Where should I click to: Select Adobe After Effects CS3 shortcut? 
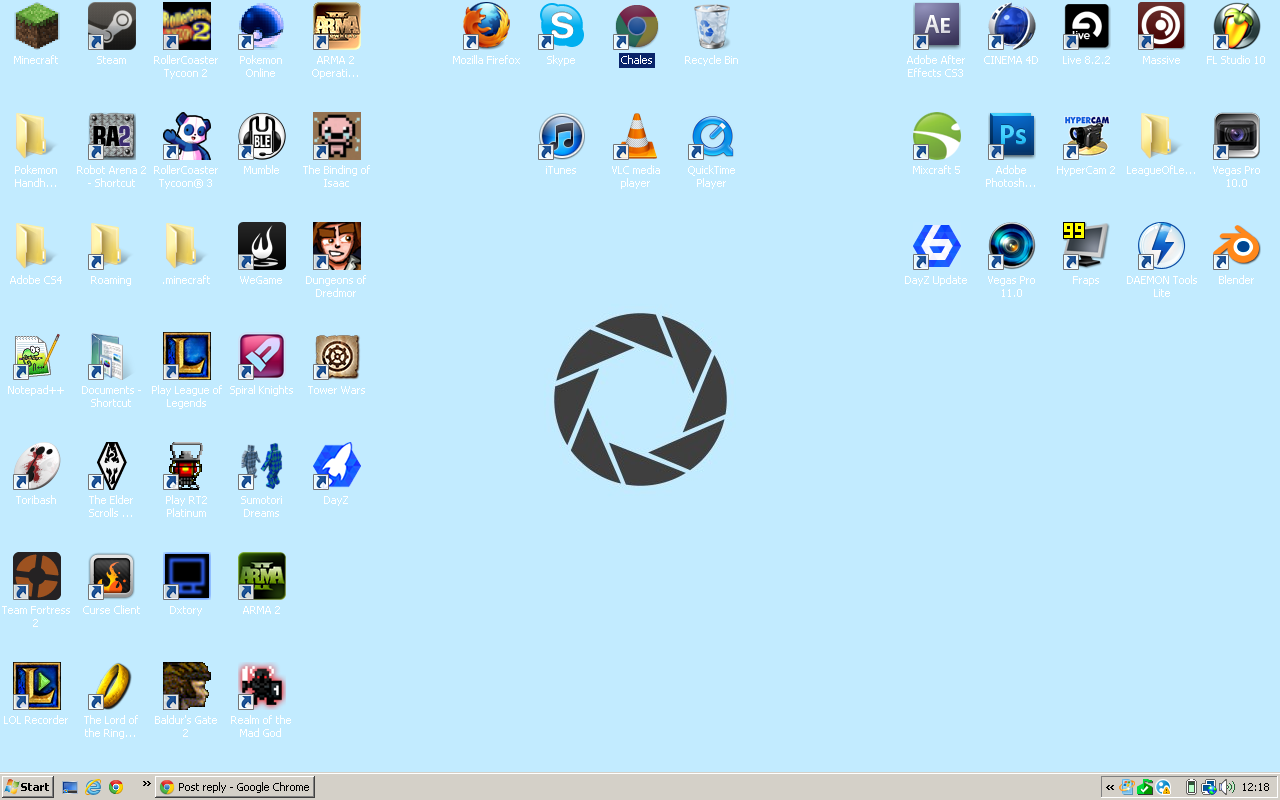point(936,27)
